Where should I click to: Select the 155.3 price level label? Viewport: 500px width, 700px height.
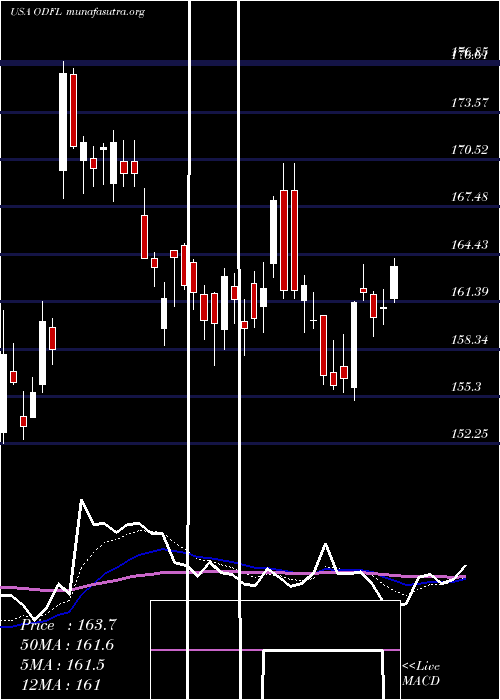466,386
